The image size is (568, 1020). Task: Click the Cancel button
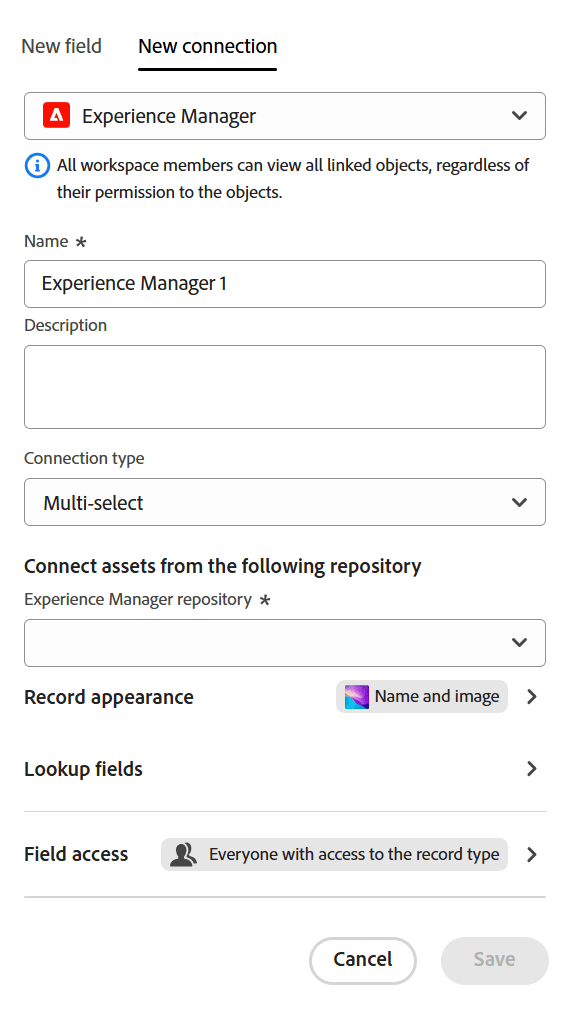[363, 960]
